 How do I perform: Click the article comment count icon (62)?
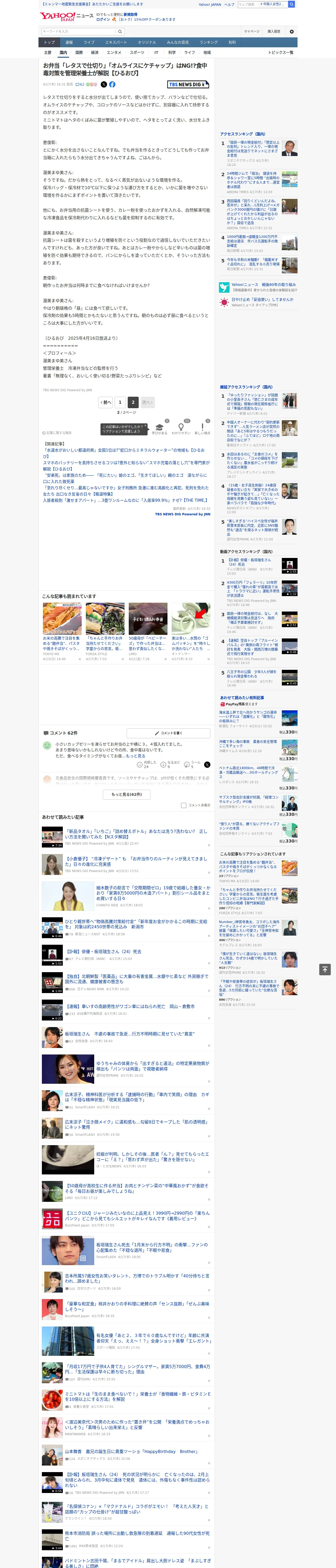(80, 85)
